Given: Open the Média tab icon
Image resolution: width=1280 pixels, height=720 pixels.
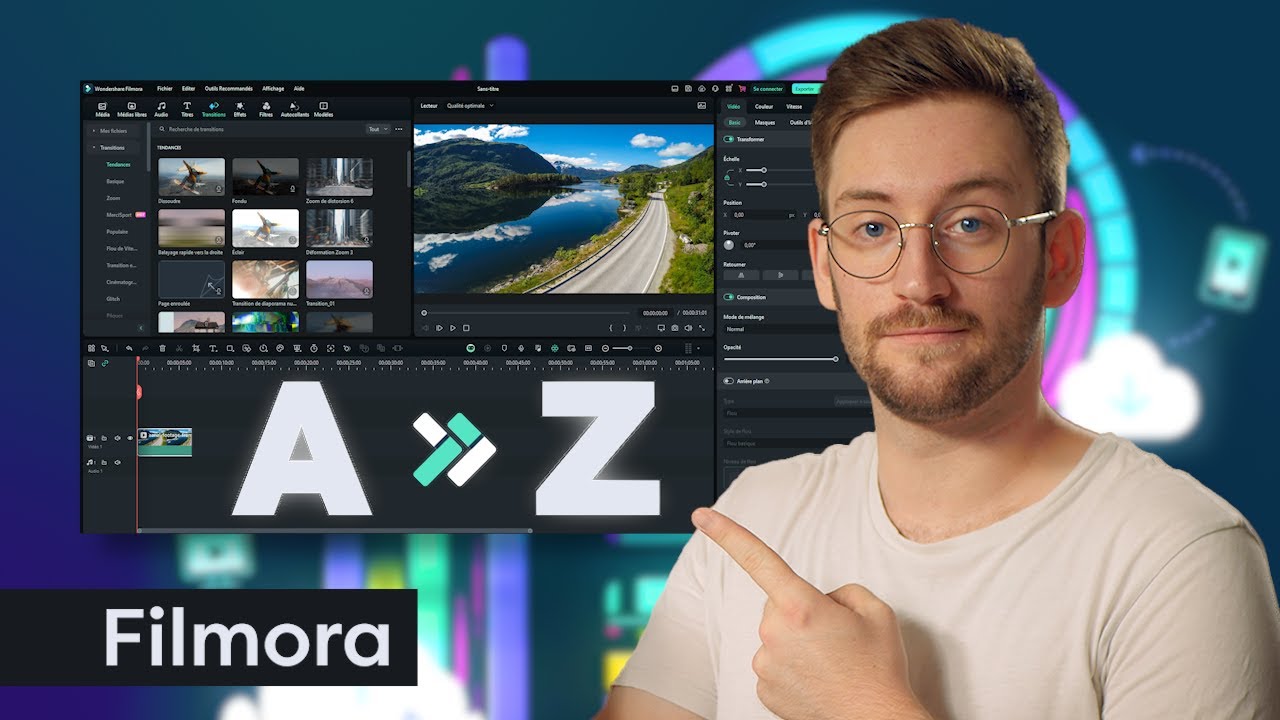Looking at the screenshot, I should (x=103, y=105).
